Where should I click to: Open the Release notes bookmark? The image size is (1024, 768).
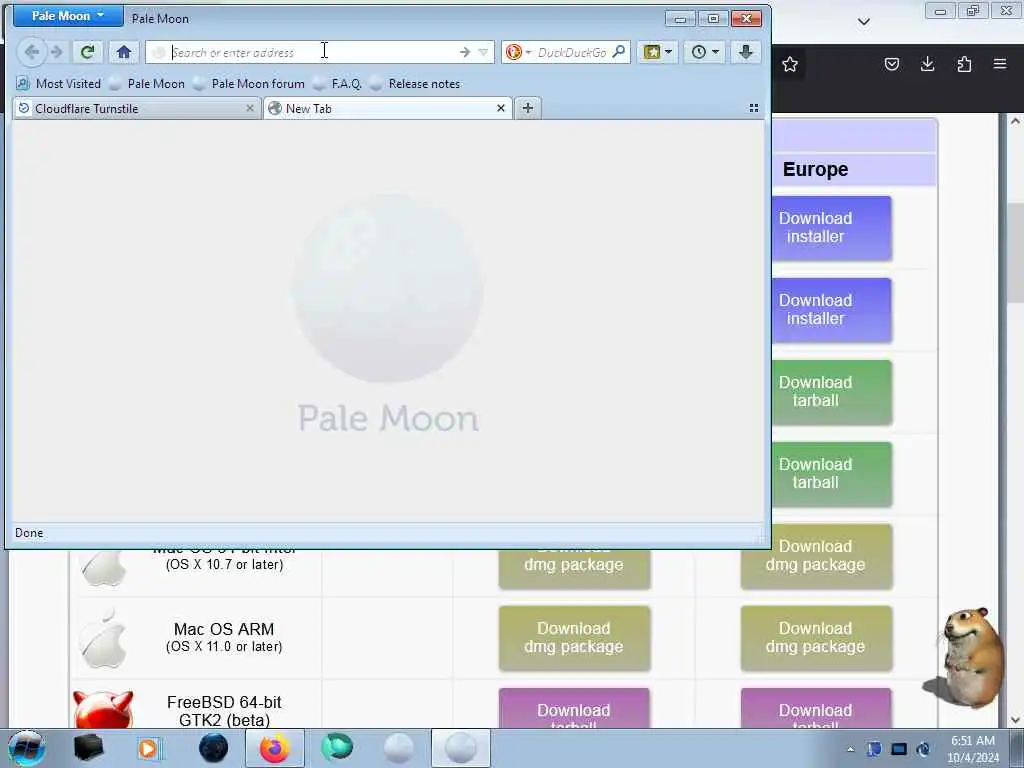(415, 84)
